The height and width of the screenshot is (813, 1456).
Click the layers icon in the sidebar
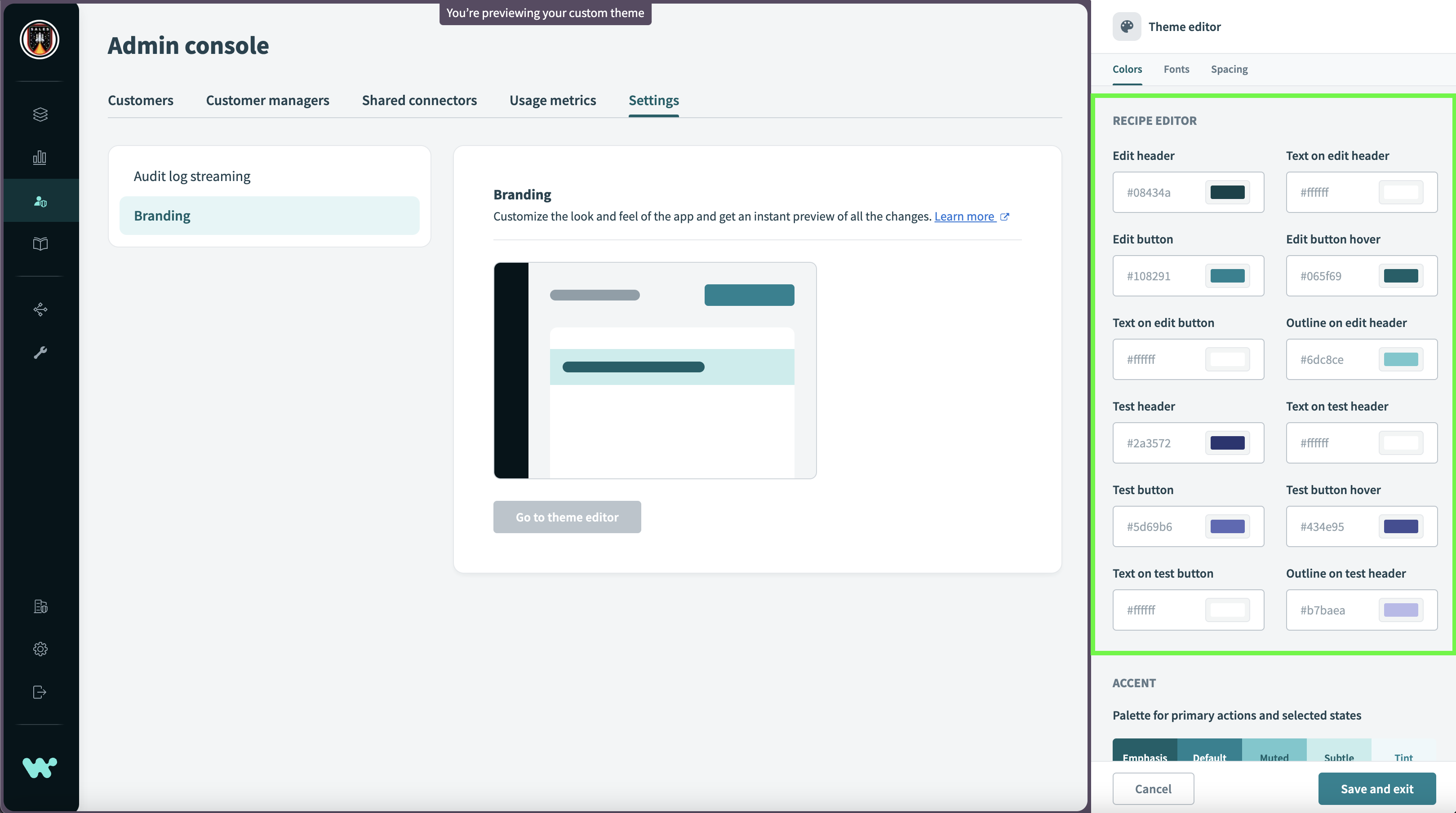point(40,115)
